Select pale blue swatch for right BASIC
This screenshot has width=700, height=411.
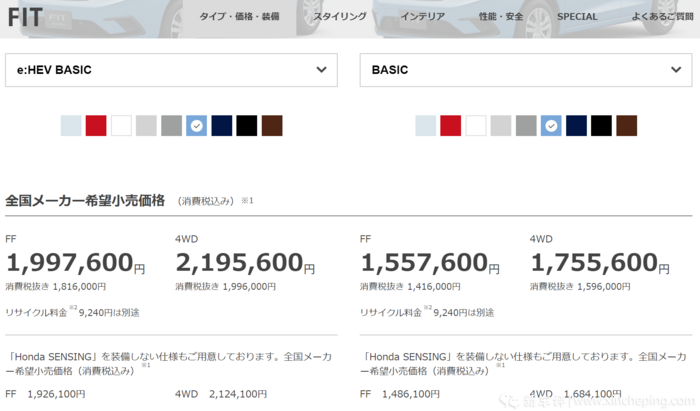tap(425, 125)
